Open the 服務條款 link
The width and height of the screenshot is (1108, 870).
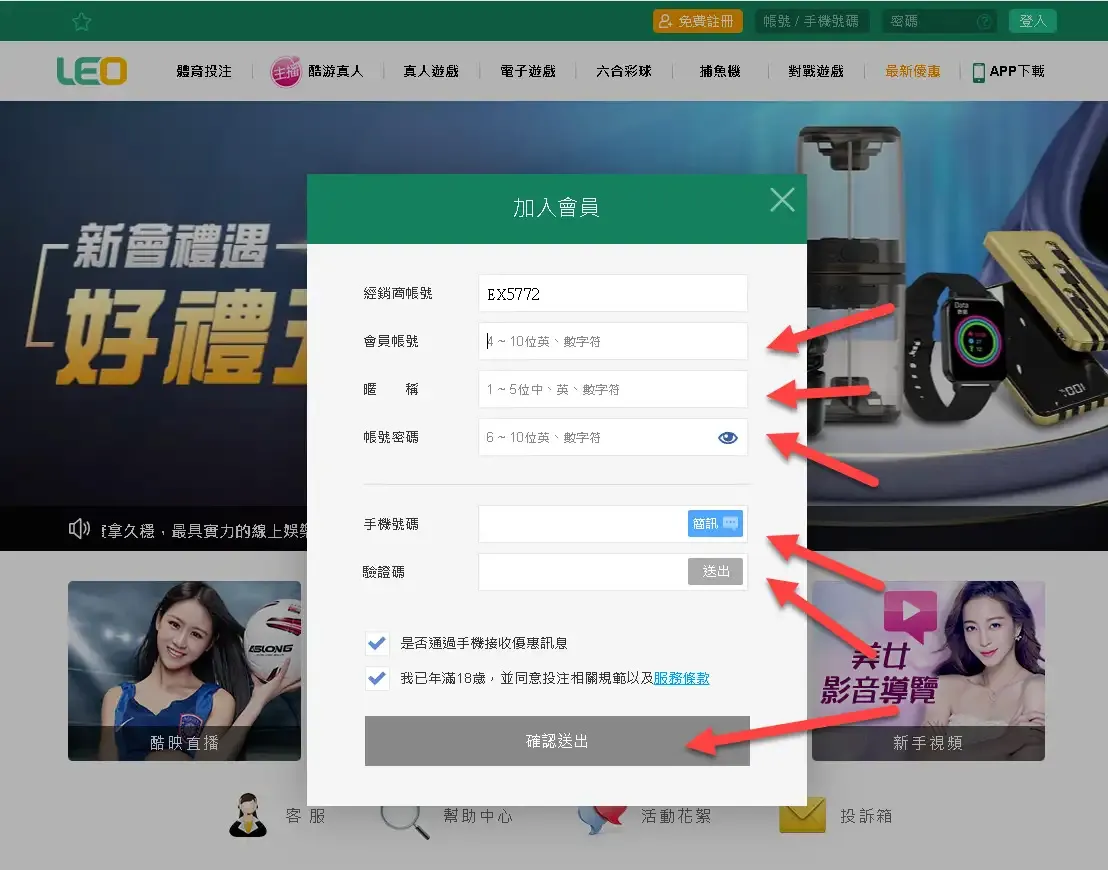[681, 678]
